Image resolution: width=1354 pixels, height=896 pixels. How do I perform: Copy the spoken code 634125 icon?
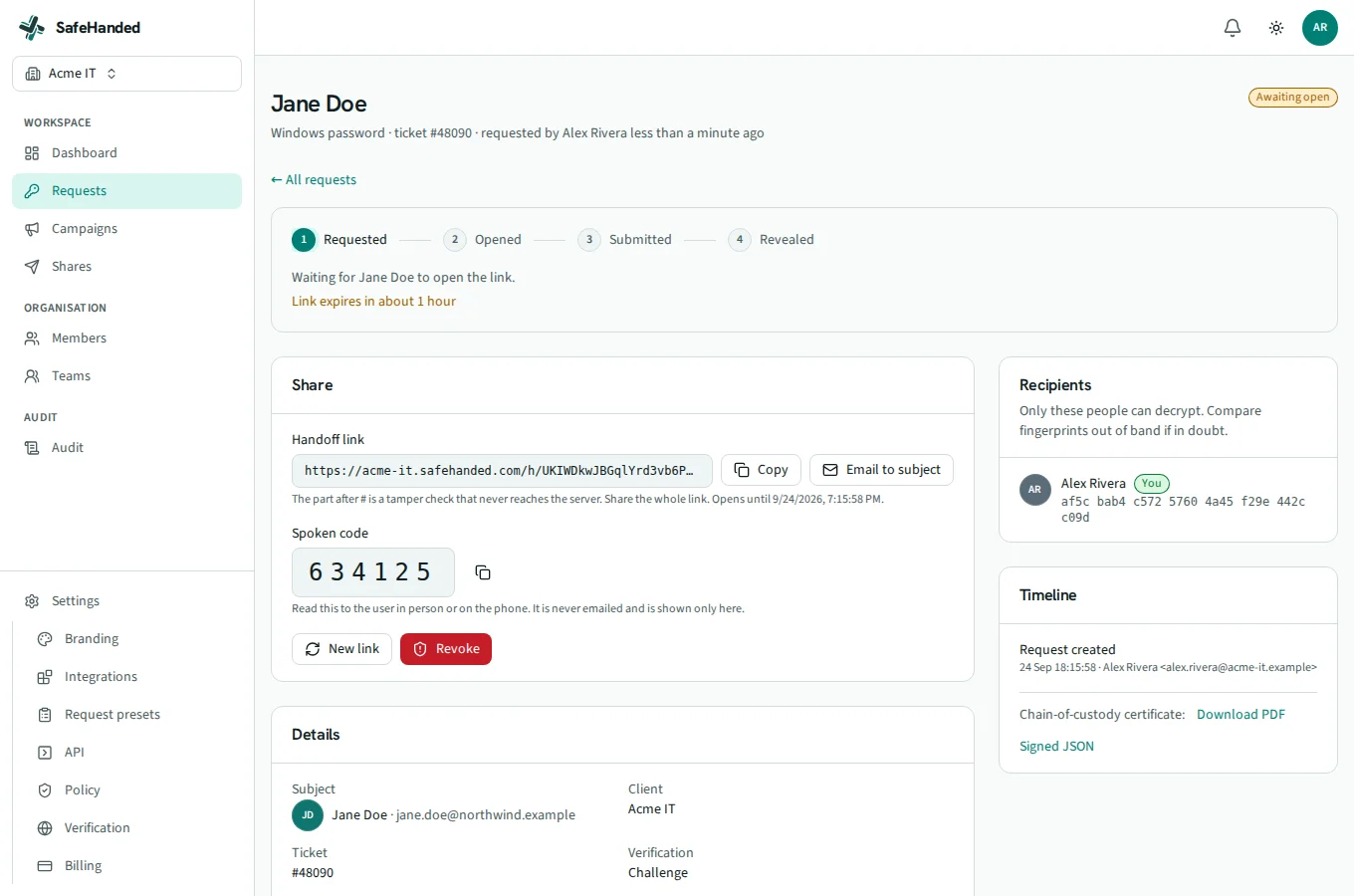[x=483, y=572]
